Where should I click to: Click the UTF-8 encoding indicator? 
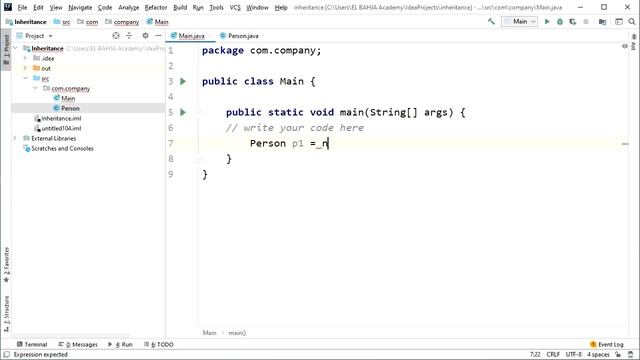(x=573, y=354)
